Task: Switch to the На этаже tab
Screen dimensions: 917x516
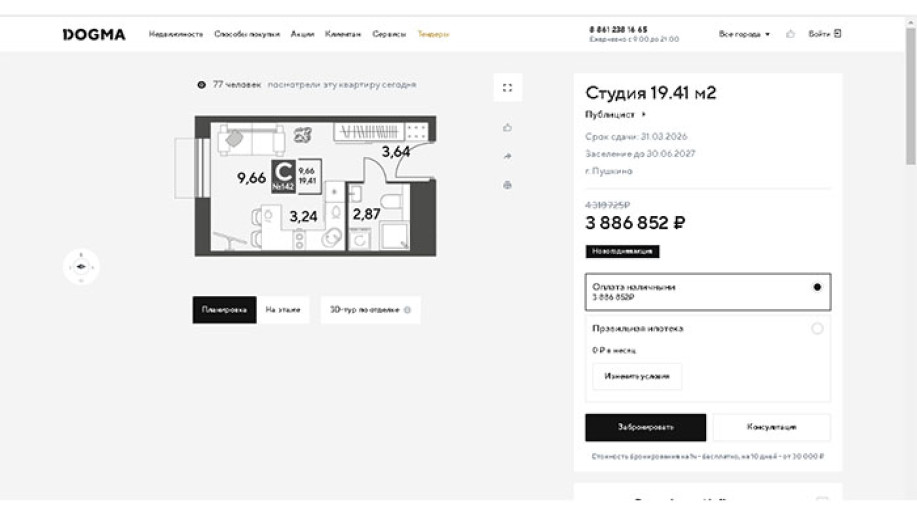Action: coord(283,310)
